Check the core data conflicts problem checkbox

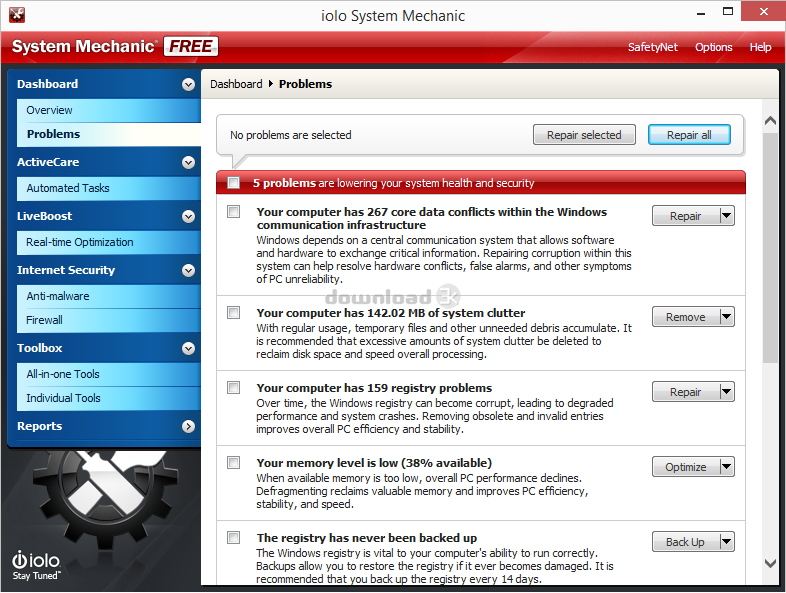coord(234,212)
